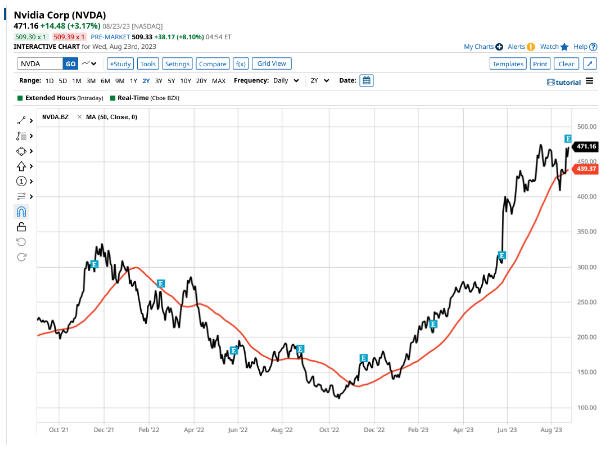Toggle the Real-Time Cboe BZX checkbox
Viewport: 609px width, 462px height.
(x=113, y=98)
